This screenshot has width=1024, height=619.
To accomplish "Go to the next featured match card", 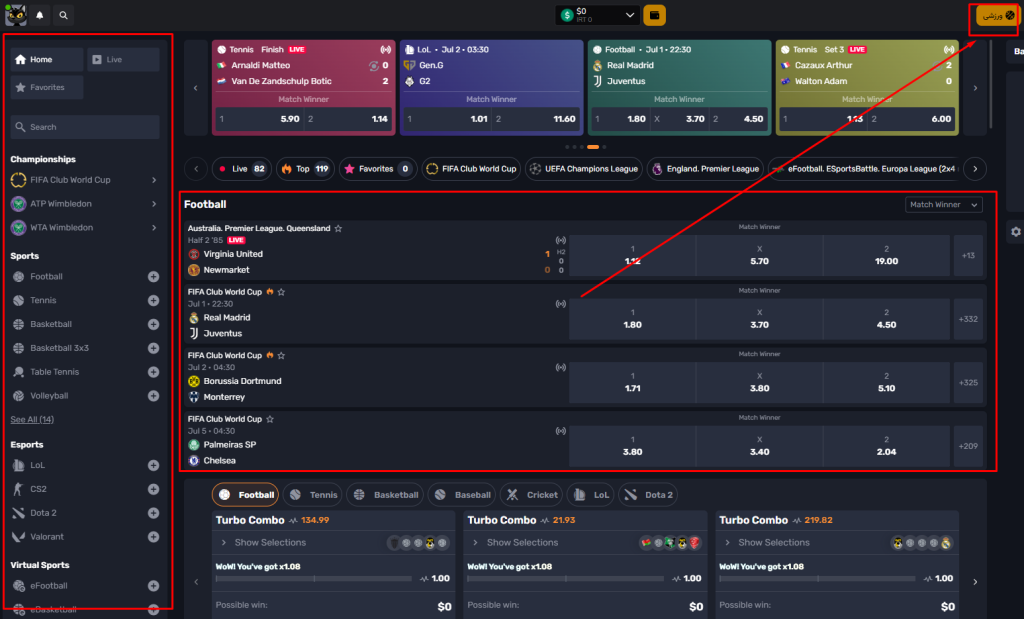I will click(x=975, y=87).
